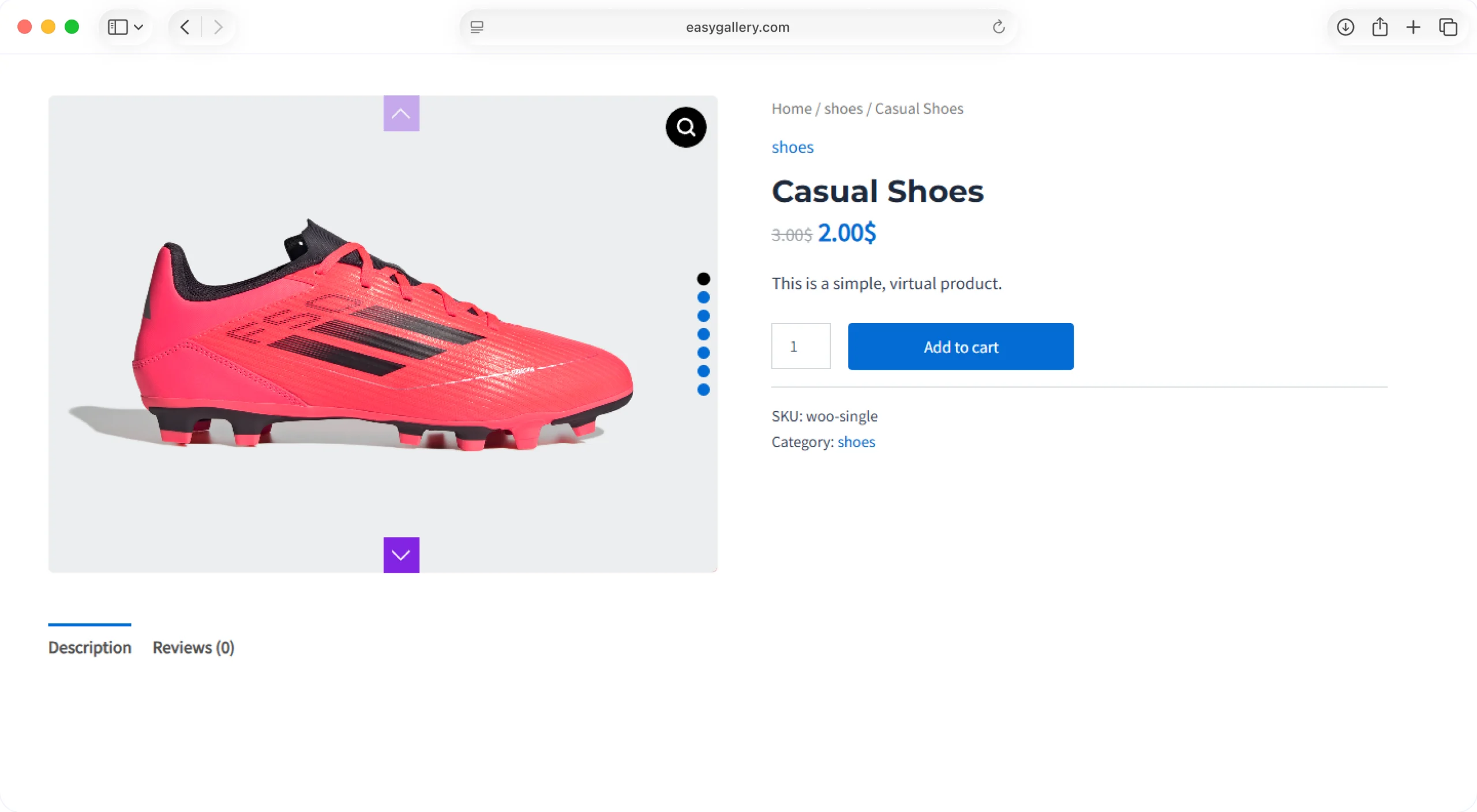The height and width of the screenshot is (812, 1477).
Task: Open the shoes category link below SKU
Action: click(x=856, y=442)
